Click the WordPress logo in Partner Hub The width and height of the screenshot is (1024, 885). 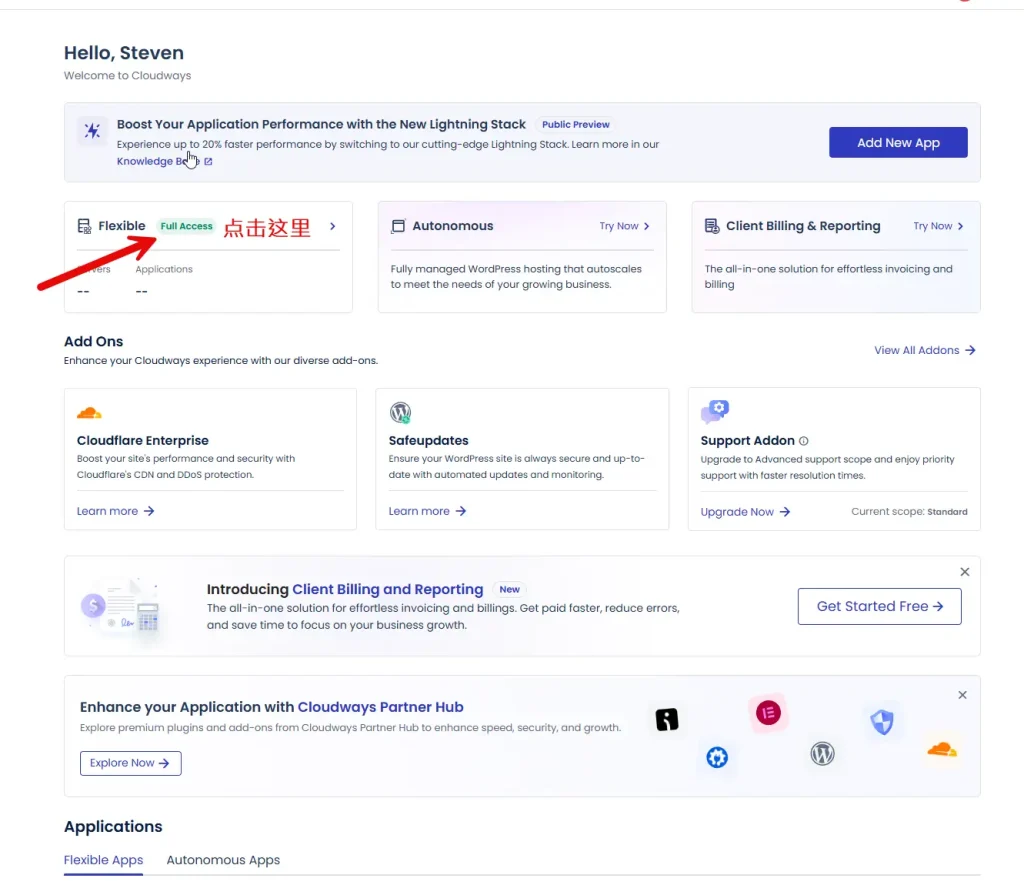(822, 754)
